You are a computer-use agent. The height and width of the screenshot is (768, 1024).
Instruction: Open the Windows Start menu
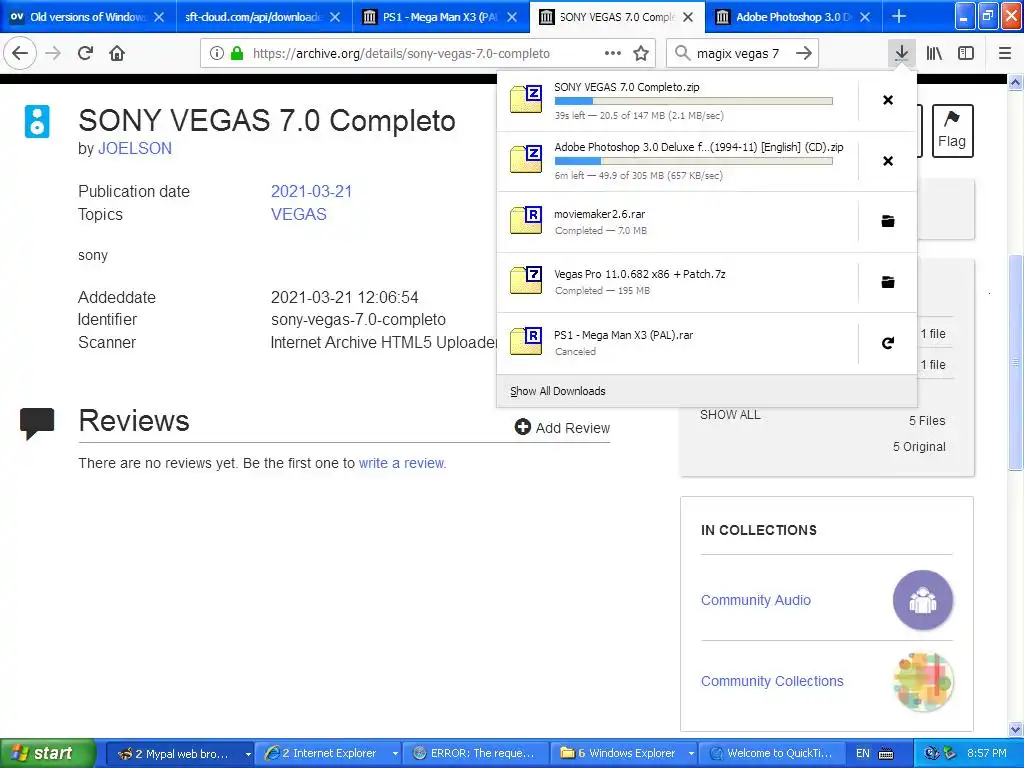(x=48, y=753)
